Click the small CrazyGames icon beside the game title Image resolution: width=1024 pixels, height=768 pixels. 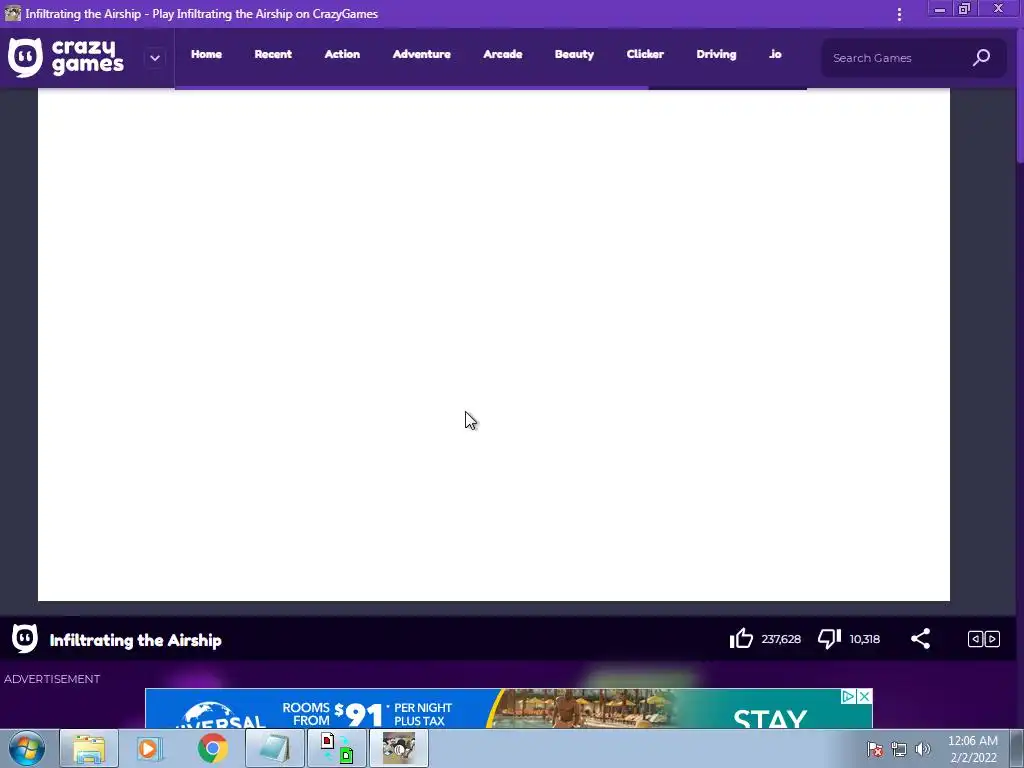point(25,638)
